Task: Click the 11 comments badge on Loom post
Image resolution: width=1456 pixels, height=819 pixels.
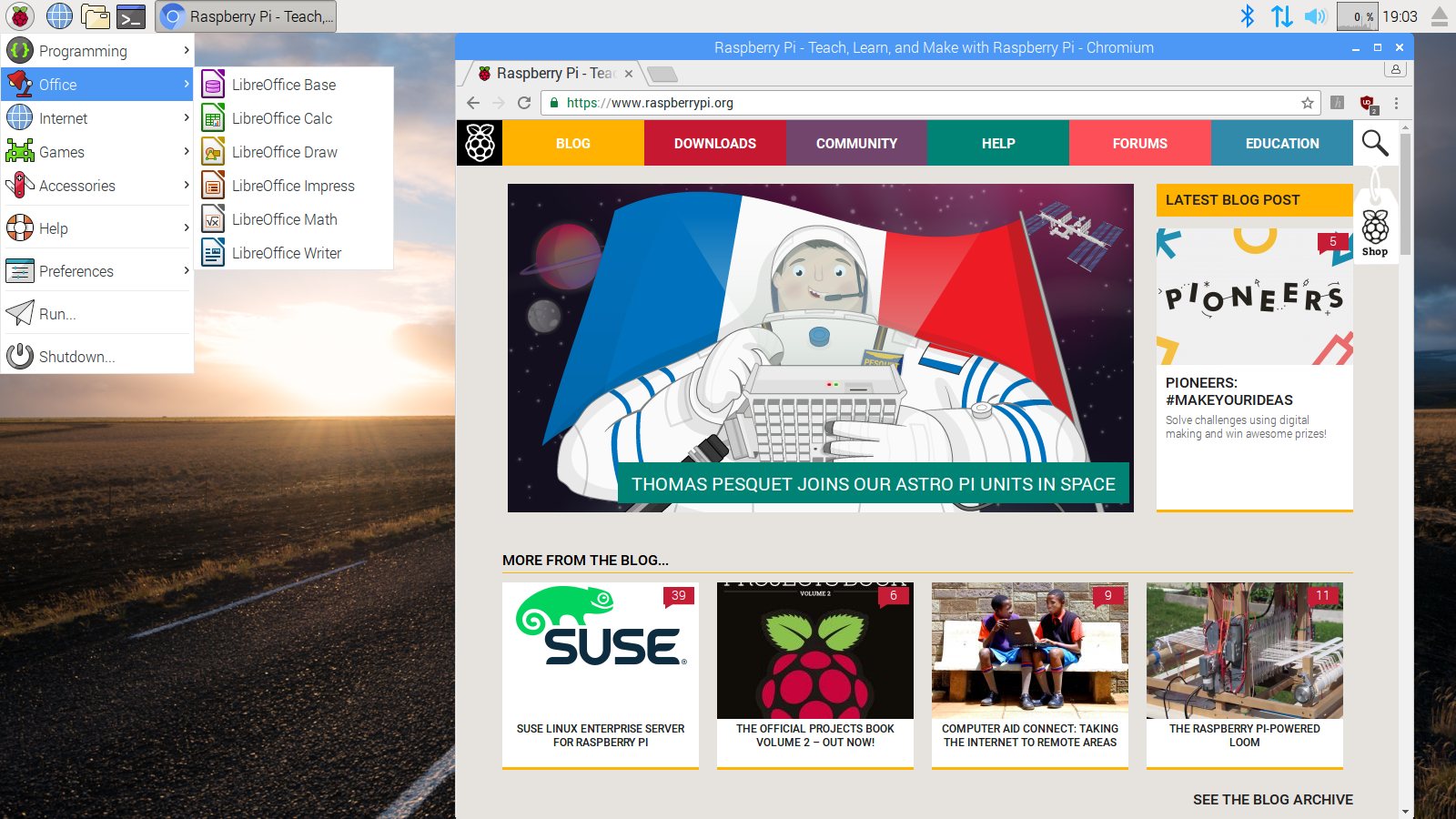Action: [x=1323, y=596]
